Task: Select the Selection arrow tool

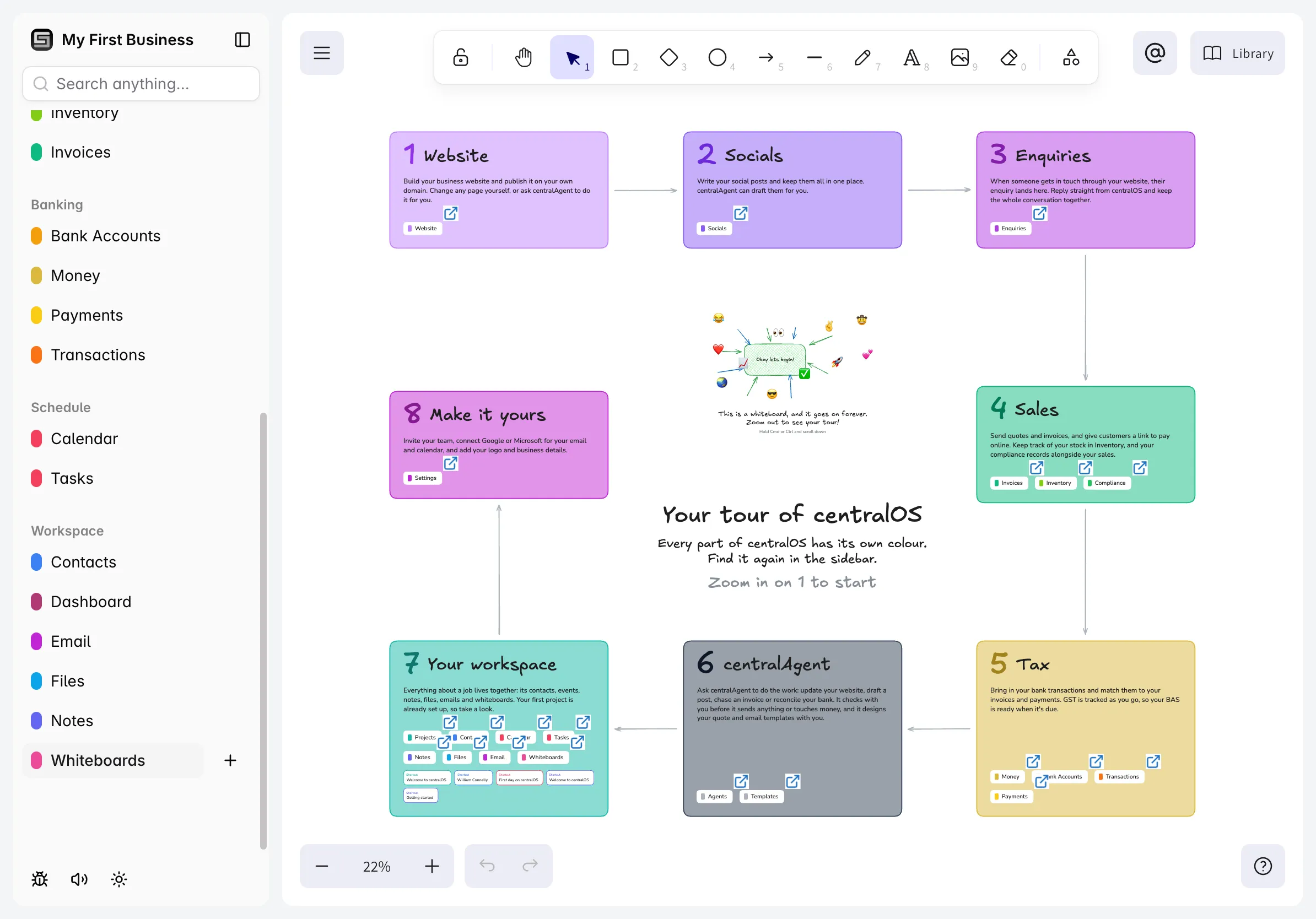Action: coord(572,57)
